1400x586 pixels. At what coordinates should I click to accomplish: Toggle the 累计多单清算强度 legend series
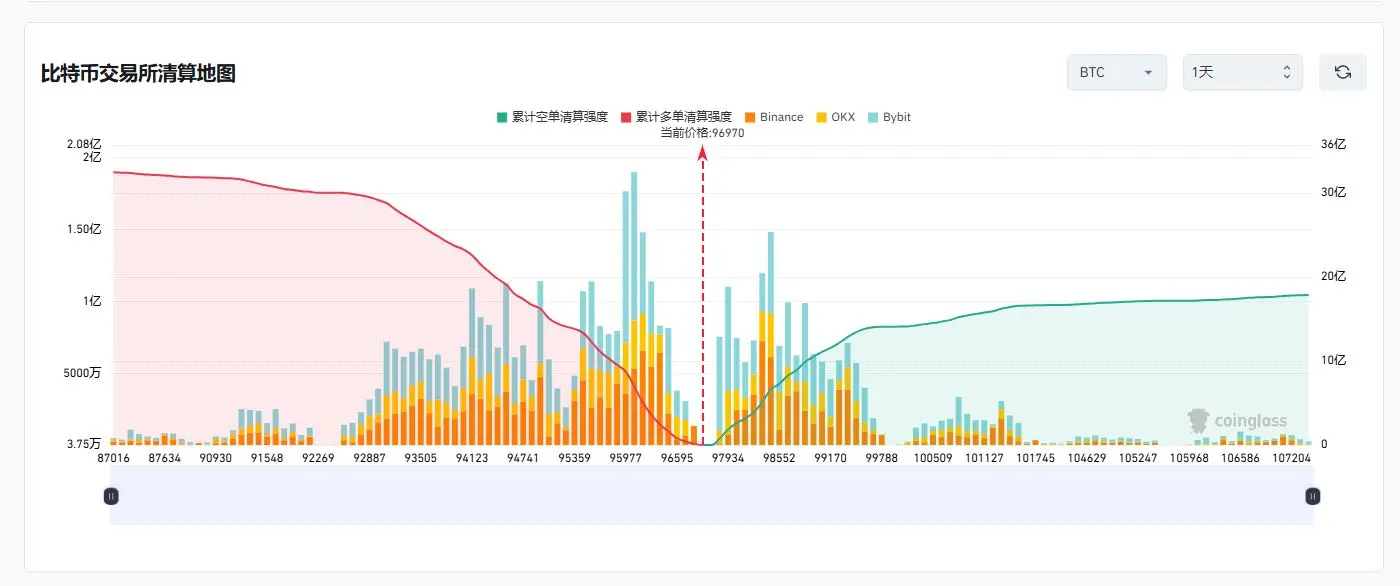click(x=676, y=117)
